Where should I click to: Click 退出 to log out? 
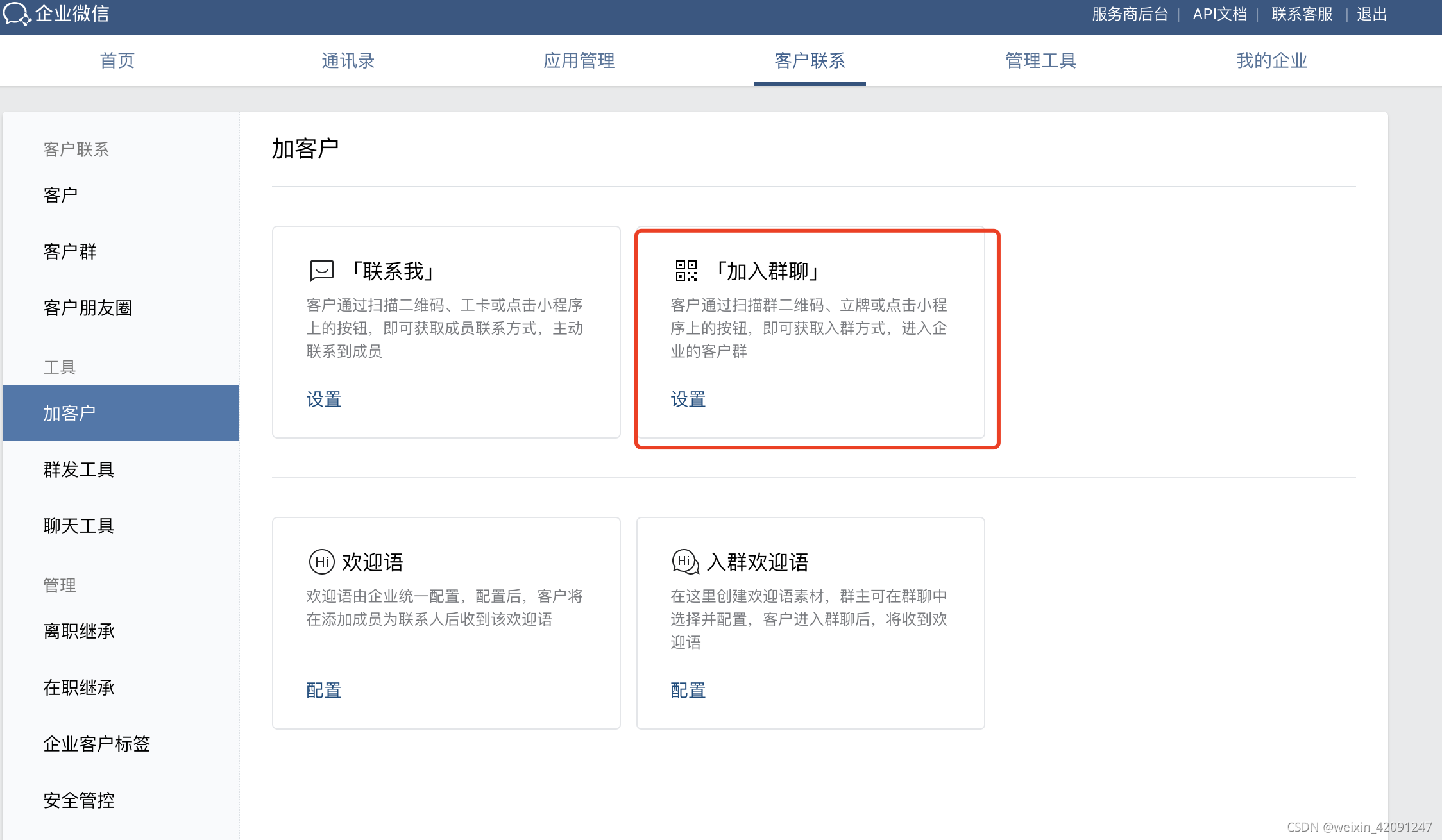tap(1371, 13)
